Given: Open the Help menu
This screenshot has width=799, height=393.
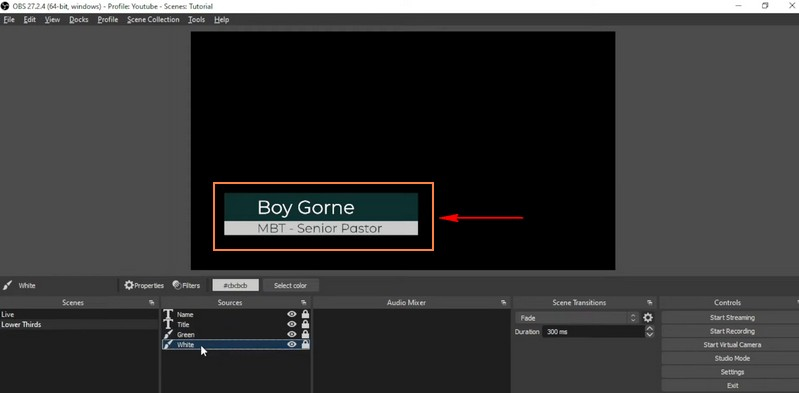Looking at the screenshot, I should (x=221, y=20).
